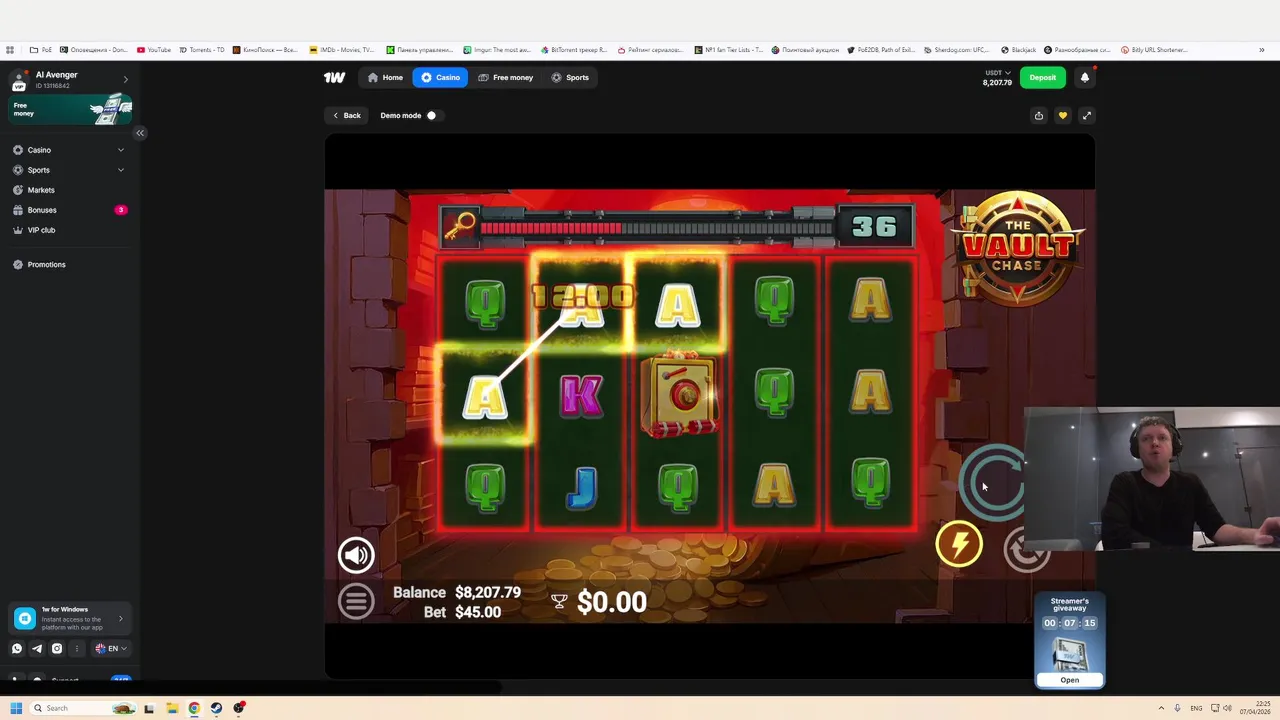Open the Telegram icon
1280x720 pixels.
[37, 648]
